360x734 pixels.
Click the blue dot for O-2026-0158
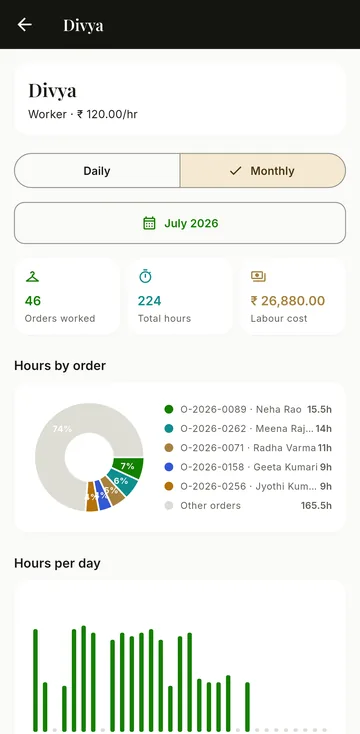click(x=169, y=467)
